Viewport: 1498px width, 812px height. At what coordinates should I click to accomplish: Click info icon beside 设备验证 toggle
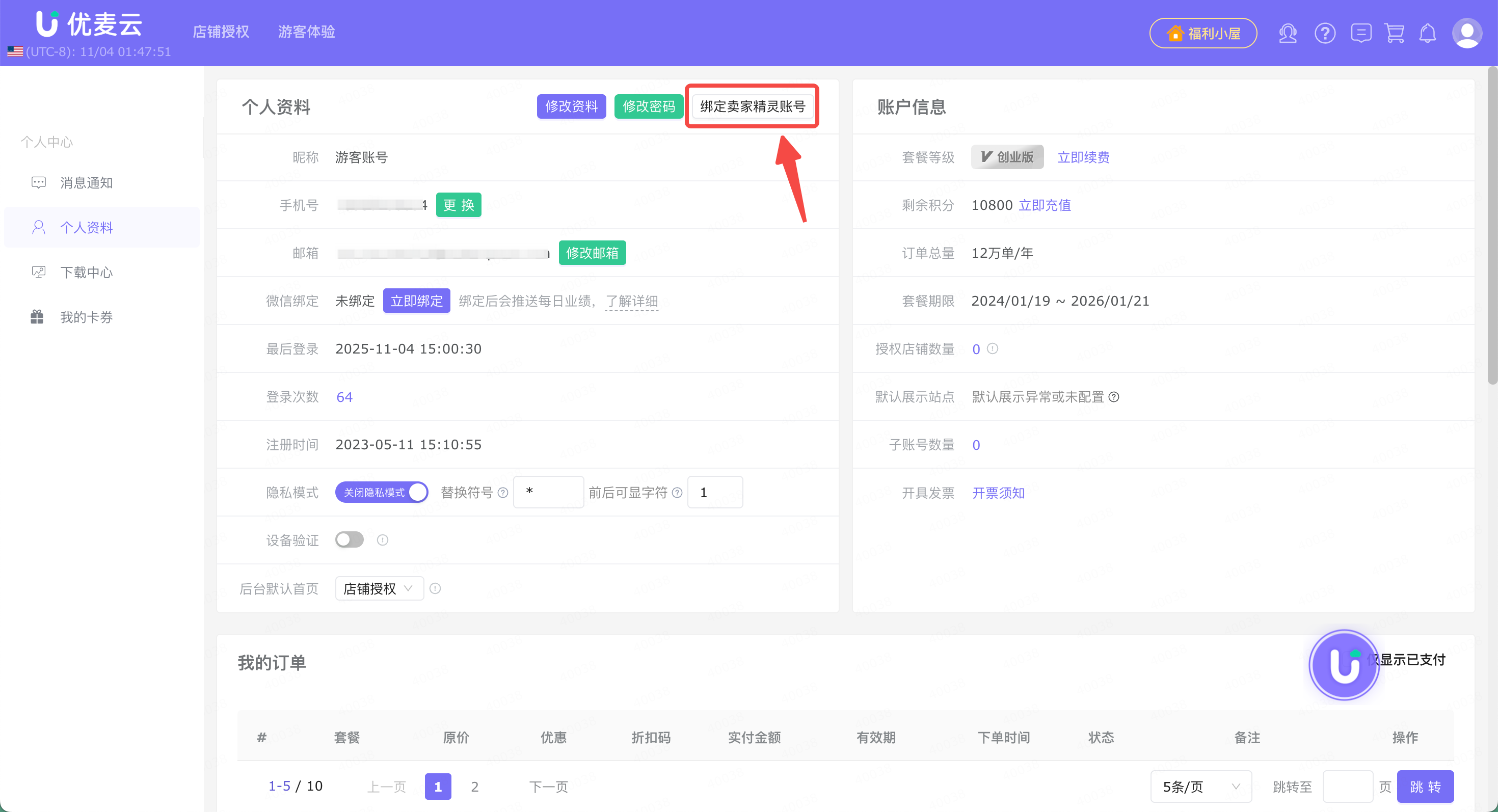pyautogui.click(x=382, y=540)
